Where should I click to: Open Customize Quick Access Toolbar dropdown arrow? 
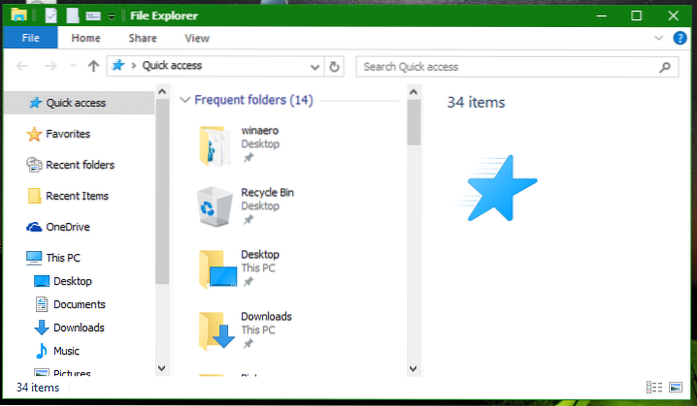tap(112, 16)
